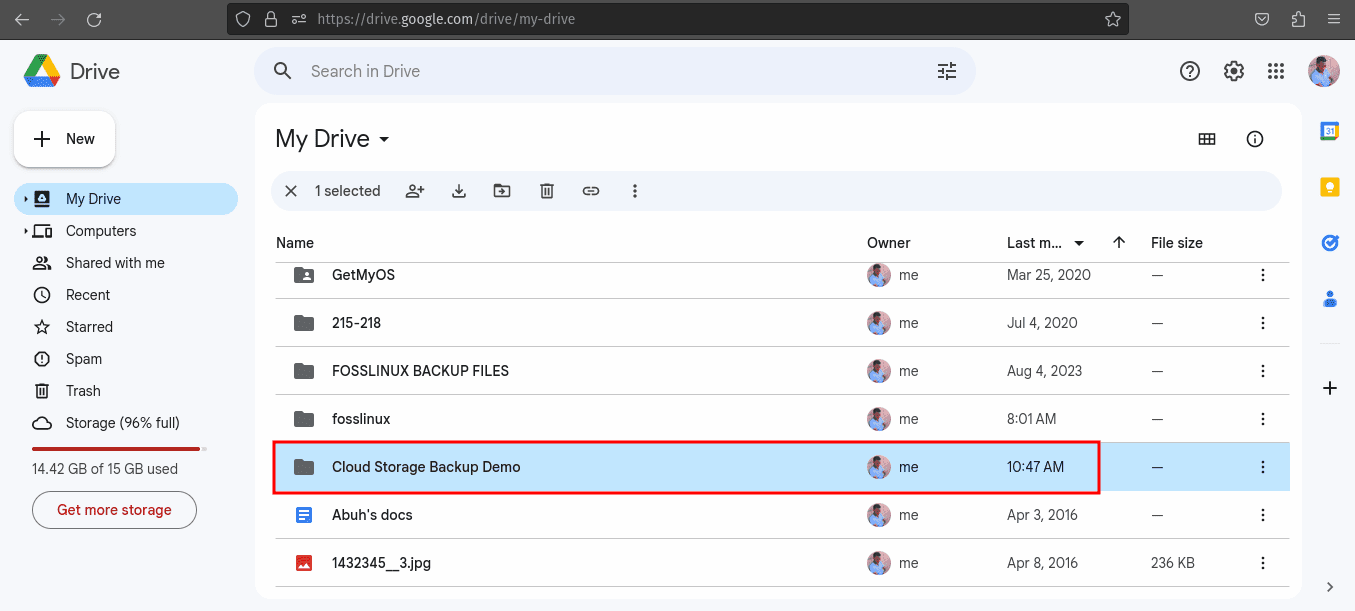Move selected item to another folder
Screen dimensions: 1355x611
[502, 191]
